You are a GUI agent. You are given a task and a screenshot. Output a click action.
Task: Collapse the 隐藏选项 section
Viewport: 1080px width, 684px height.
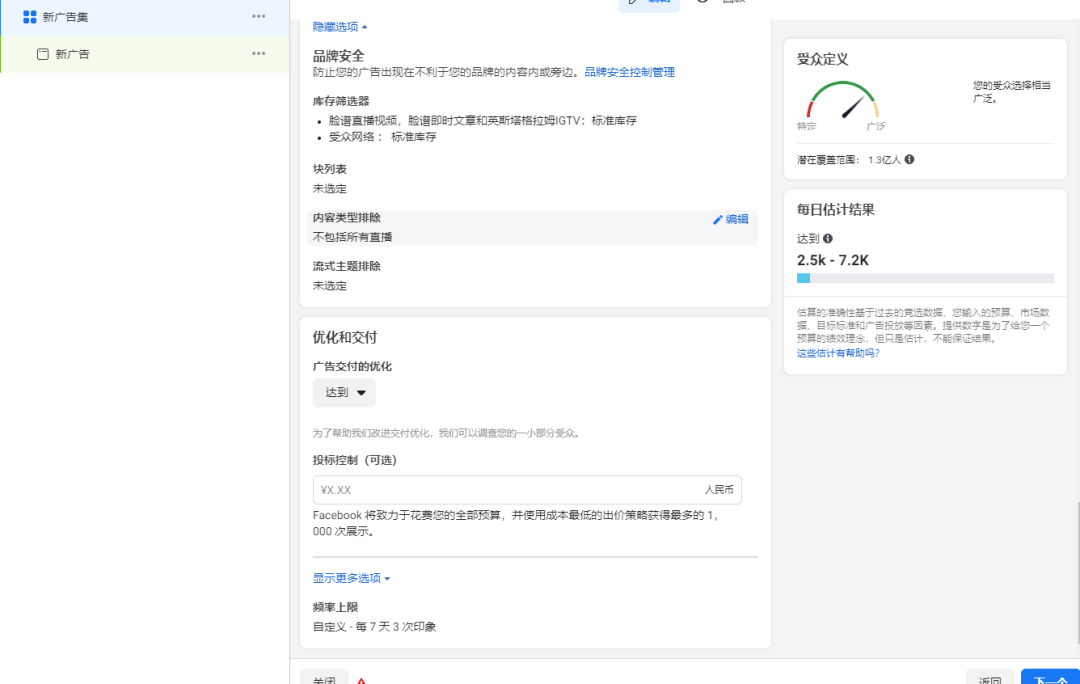[x=336, y=27]
